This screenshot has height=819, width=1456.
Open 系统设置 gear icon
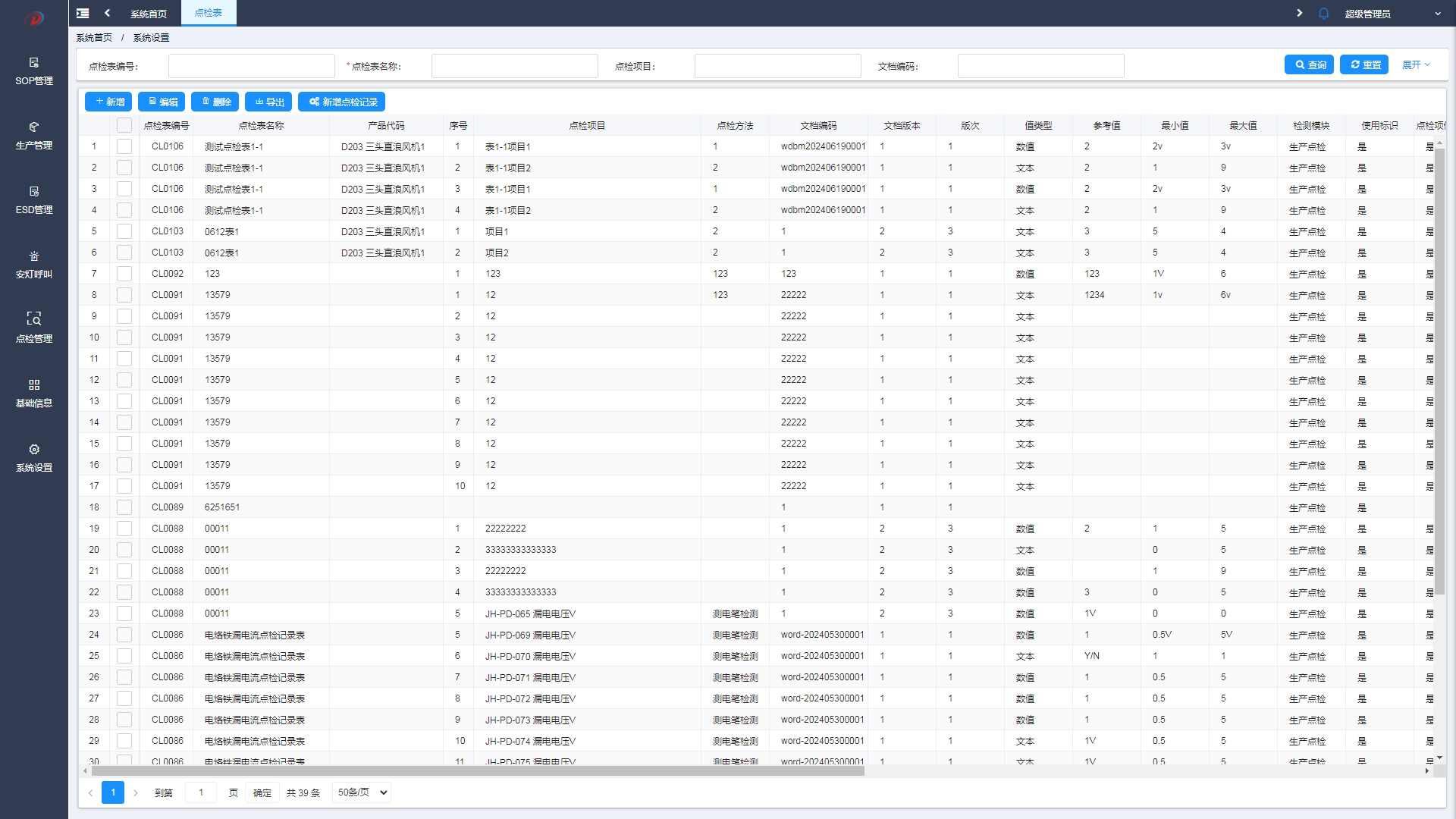[x=34, y=450]
